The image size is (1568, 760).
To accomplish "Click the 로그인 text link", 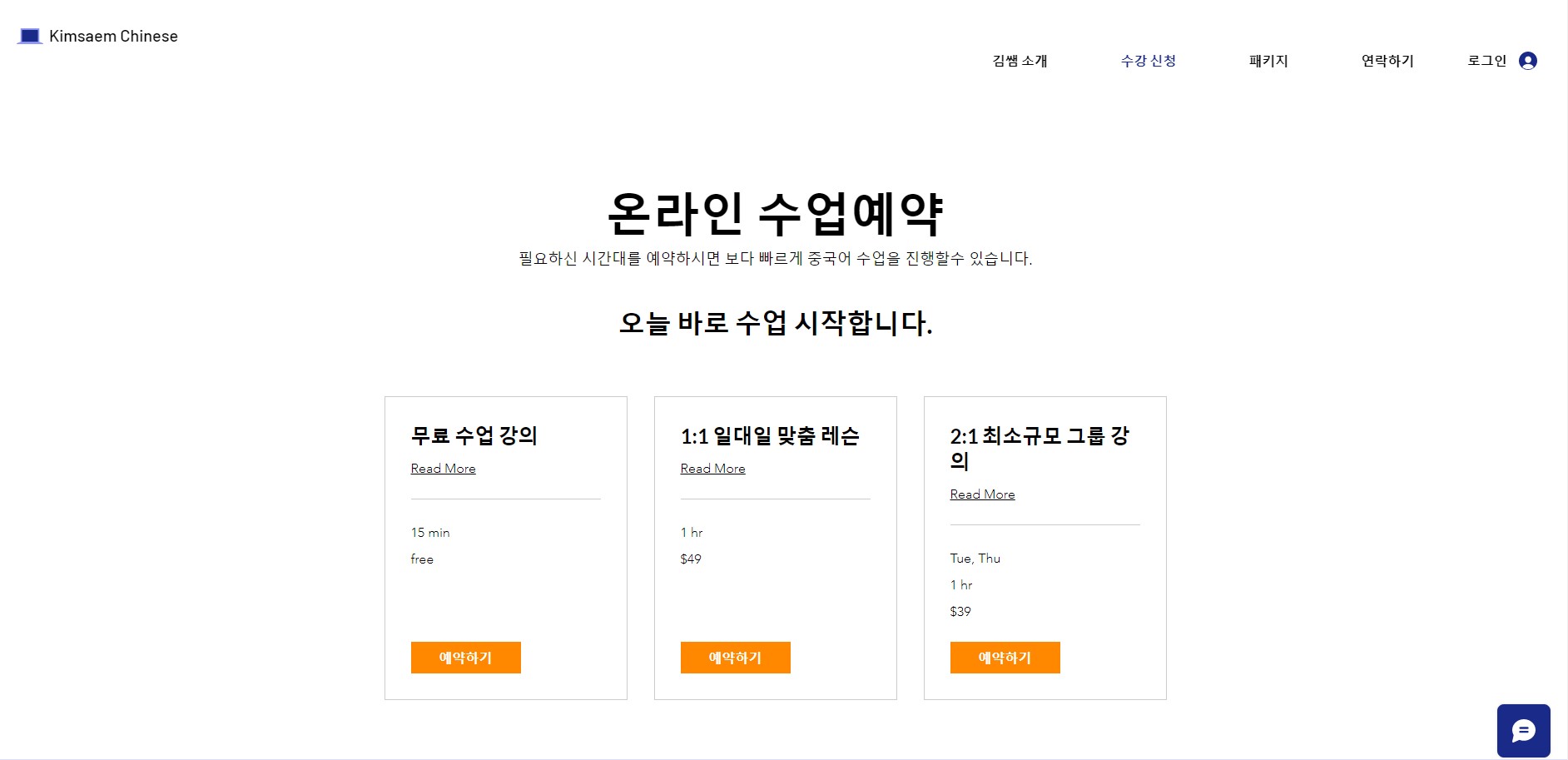I will tap(1486, 61).
